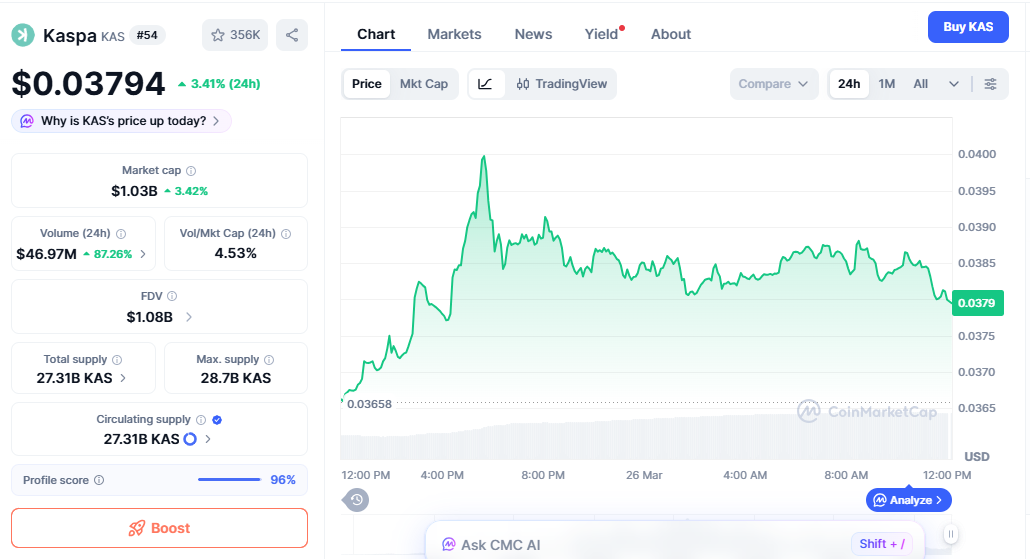Select Price chart mode
This screenshot has height=559, width=1030.
367,84
